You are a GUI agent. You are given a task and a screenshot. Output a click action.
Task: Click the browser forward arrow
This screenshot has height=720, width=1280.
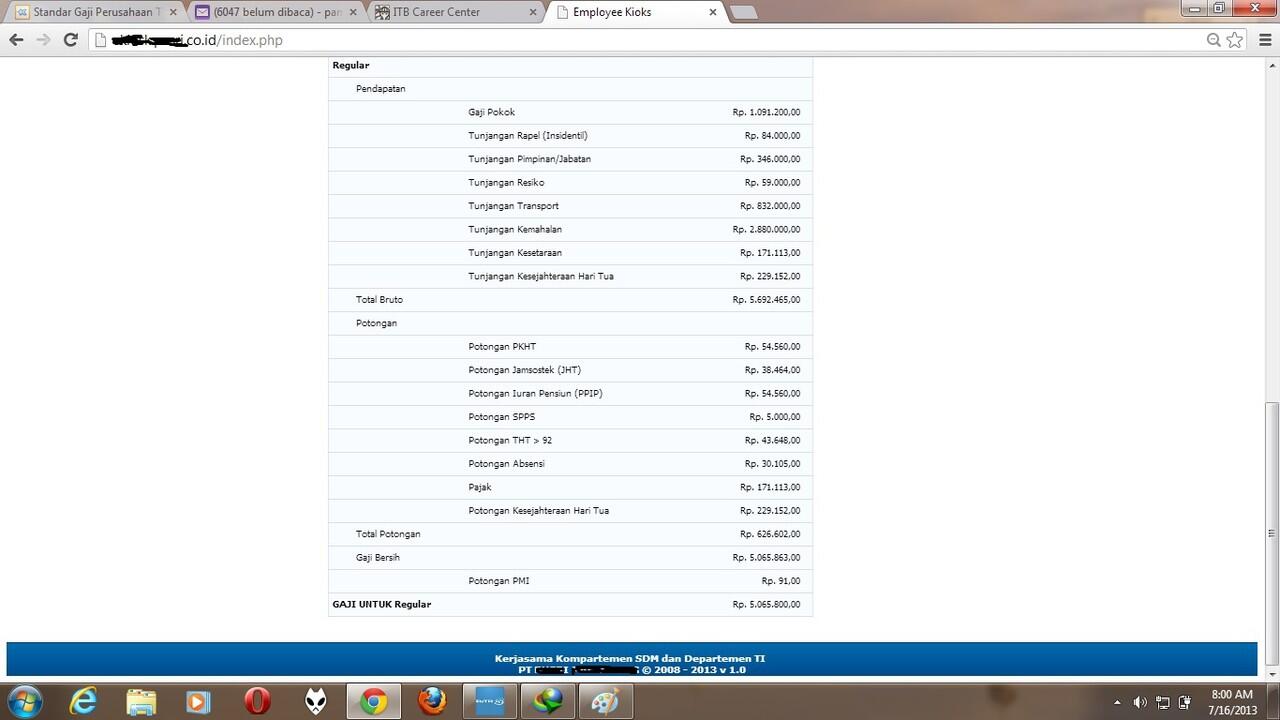(43, 40)
